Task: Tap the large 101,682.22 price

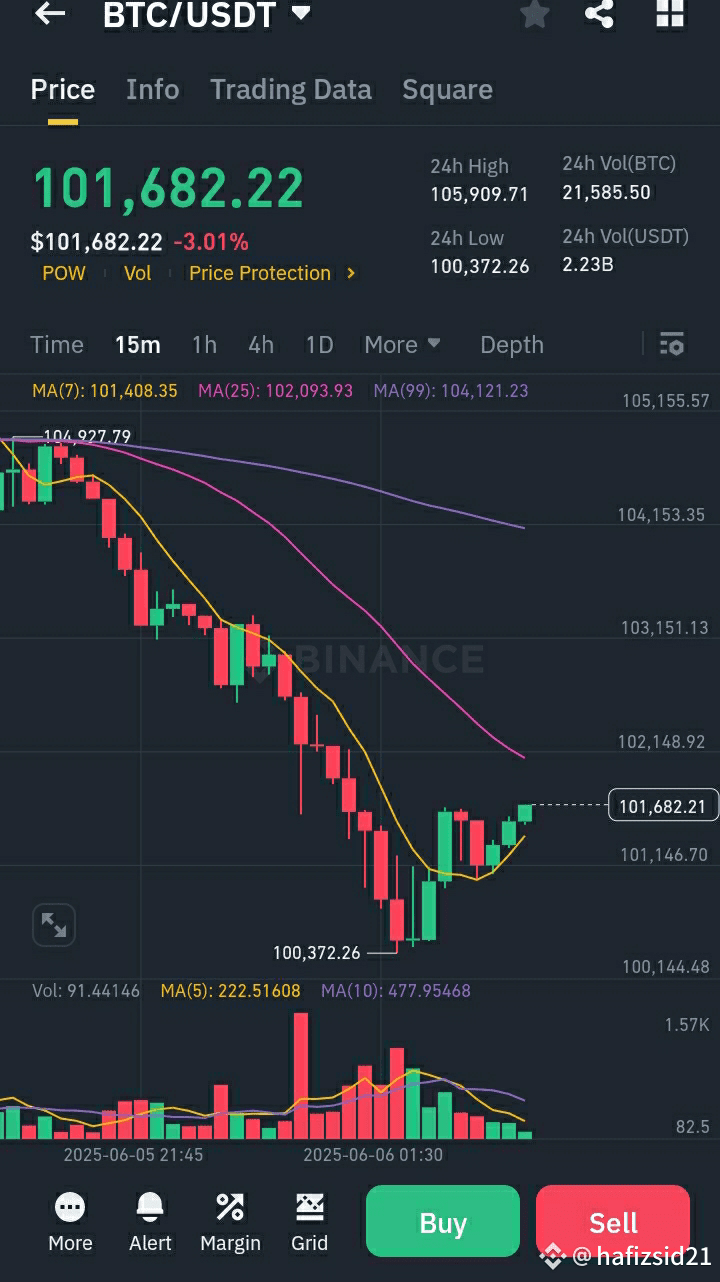Action: tap(168, 188)
